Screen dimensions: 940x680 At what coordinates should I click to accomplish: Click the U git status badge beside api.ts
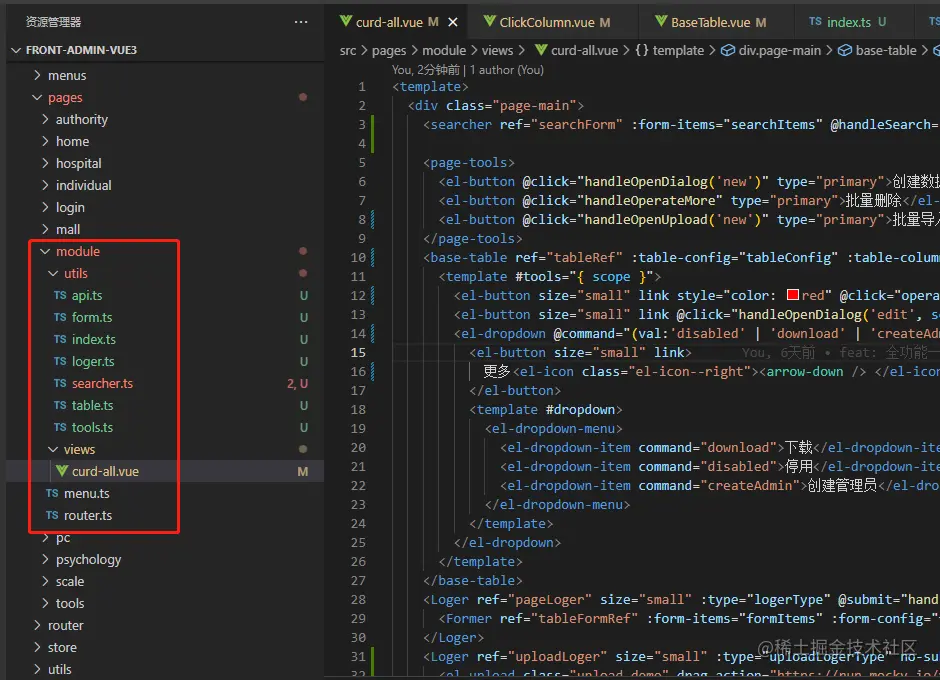click(303, 295)
